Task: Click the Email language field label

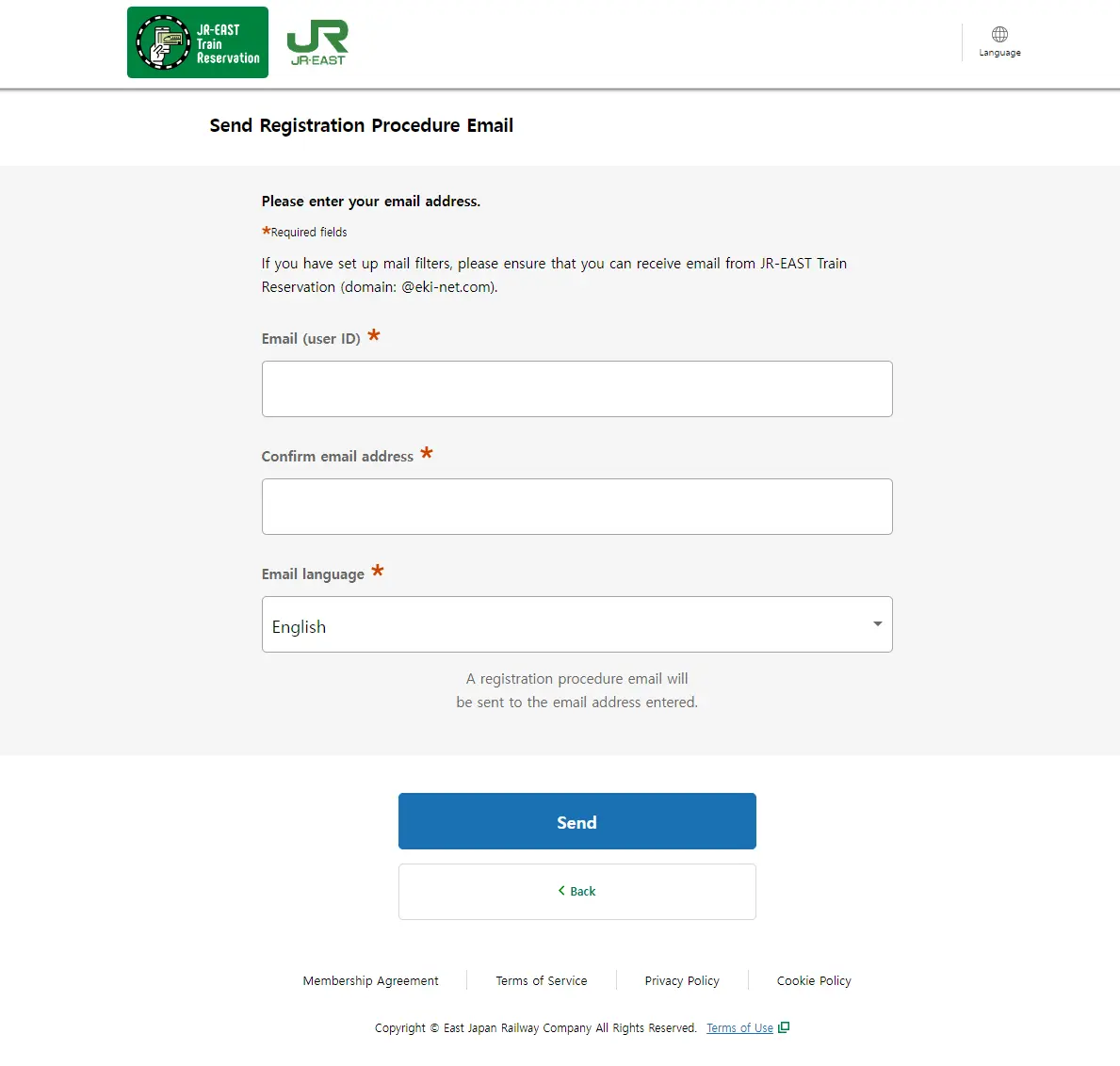Action: pyautogui.click(x=313, y=574)
